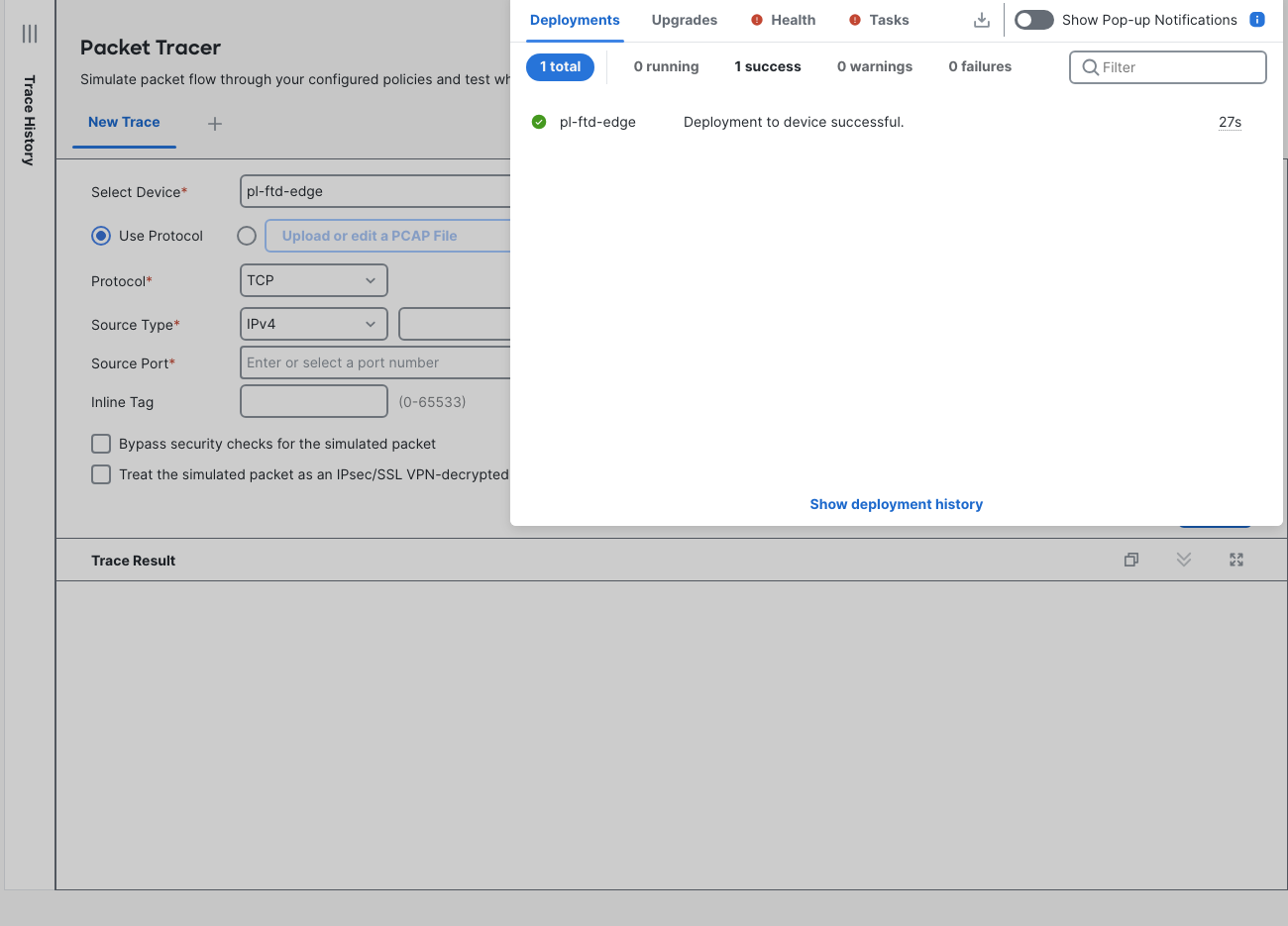Screen dimensions: 1288x926
Task: Filter deployments by 0 failures
Action: tap(980, 66)
